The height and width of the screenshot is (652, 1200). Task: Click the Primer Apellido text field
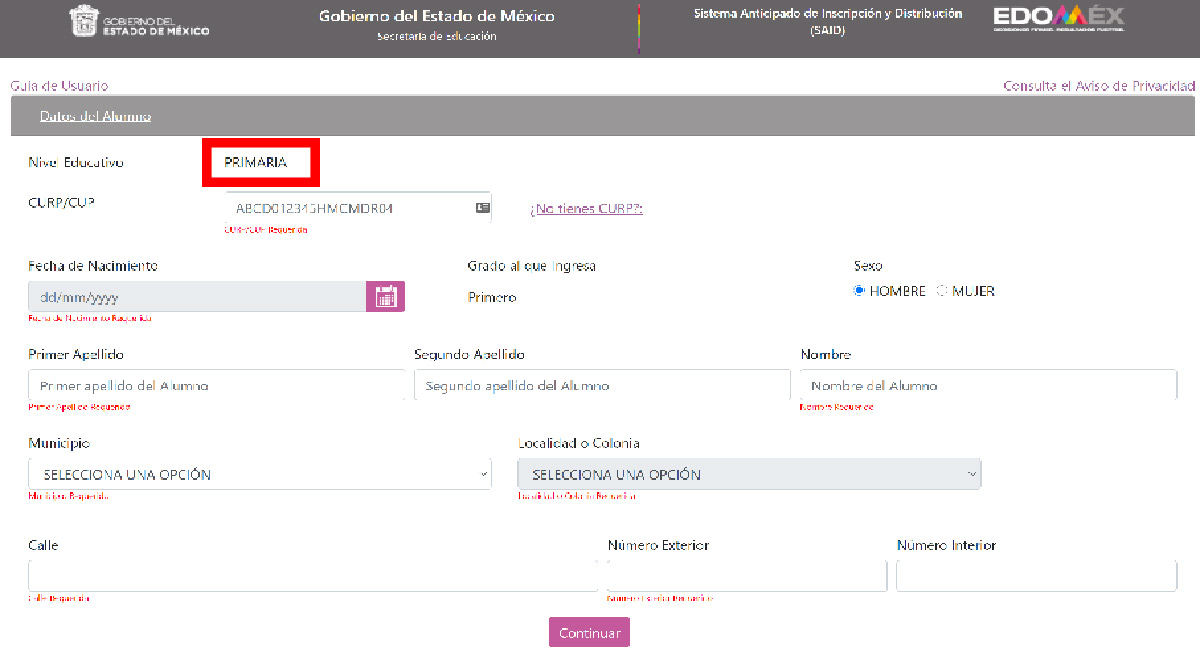(x=217, y=385)
